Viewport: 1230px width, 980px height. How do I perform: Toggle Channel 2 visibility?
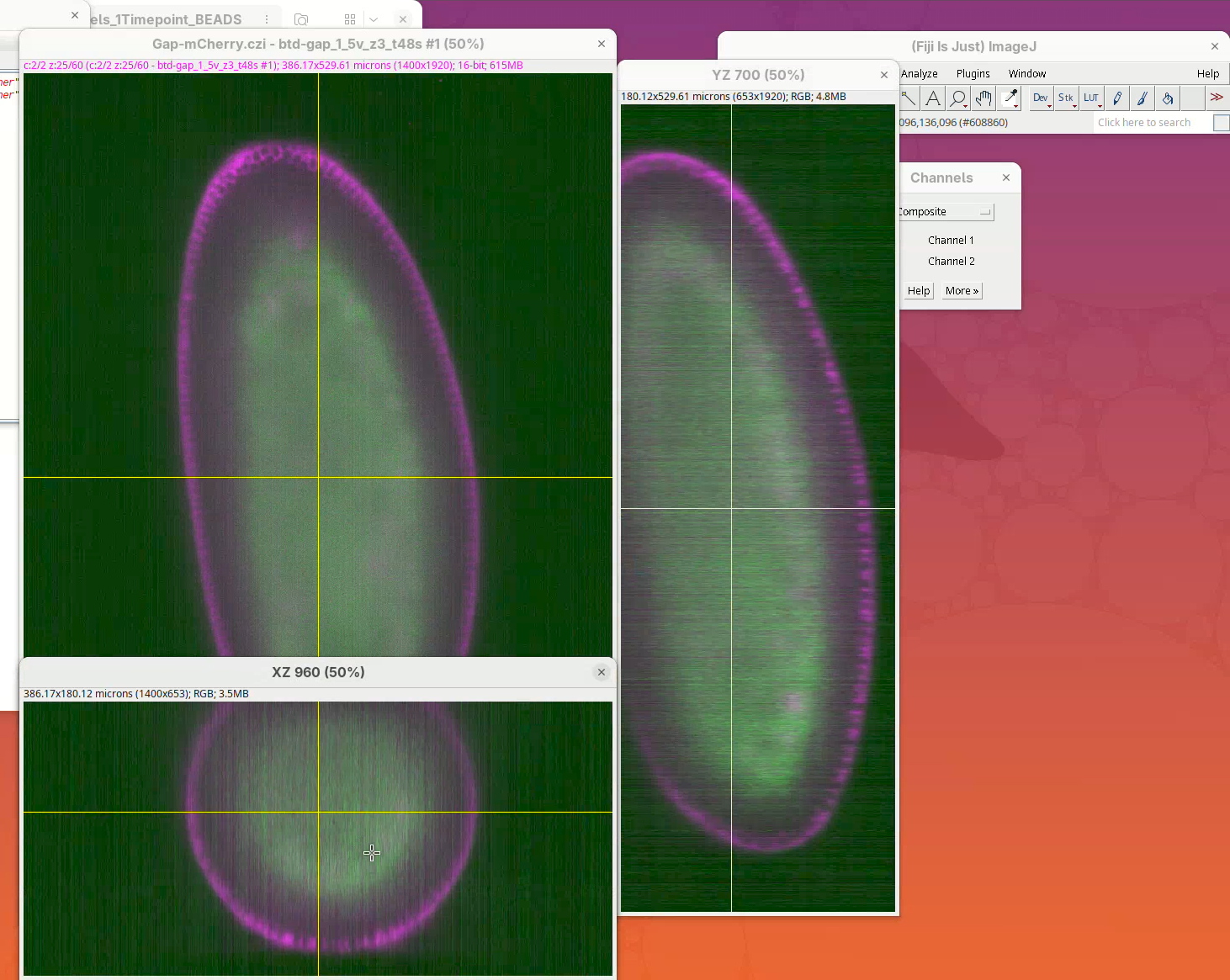pos(951,262)
